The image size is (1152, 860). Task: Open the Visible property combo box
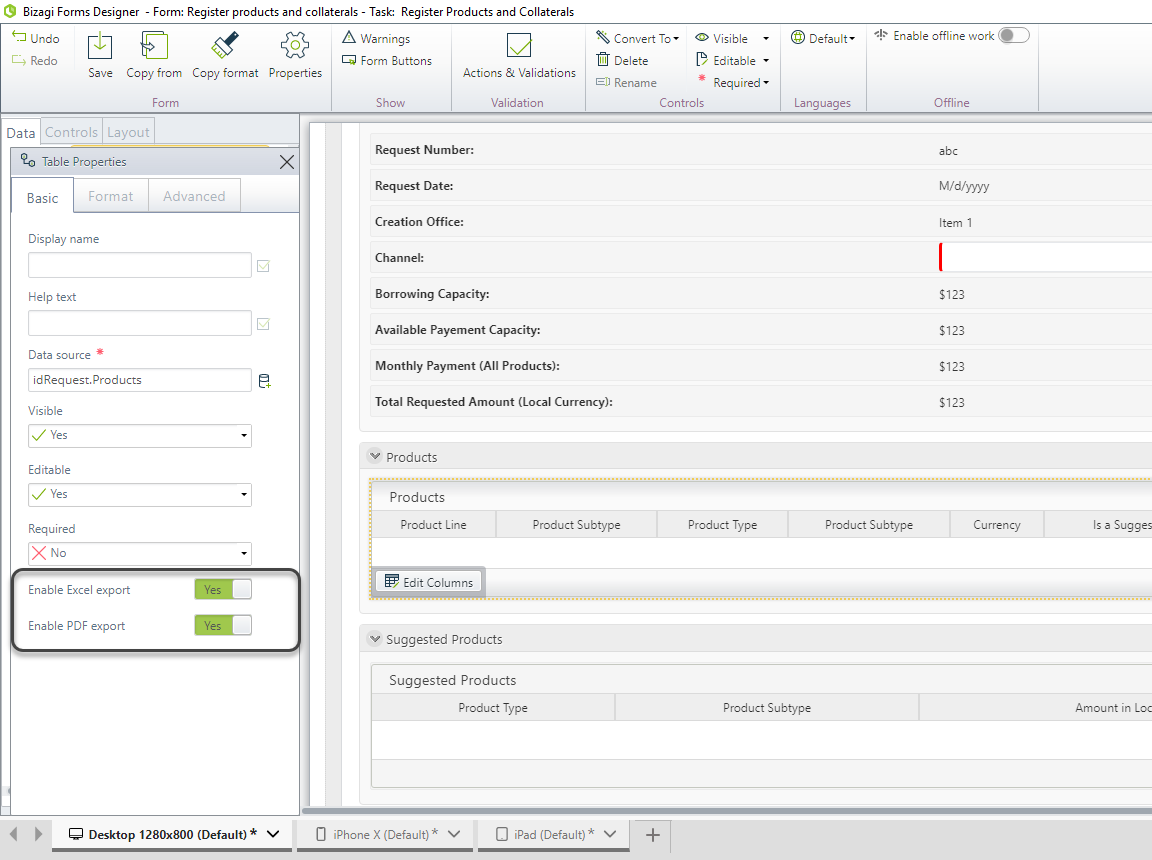[x=140, y=436]
